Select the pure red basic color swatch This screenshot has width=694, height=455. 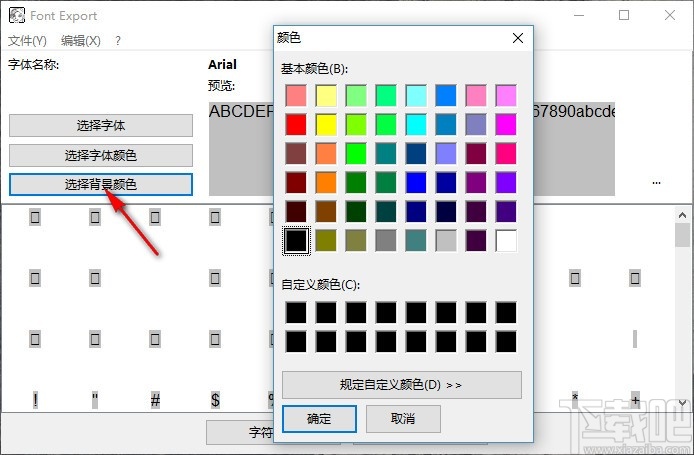tap(296, 124)
